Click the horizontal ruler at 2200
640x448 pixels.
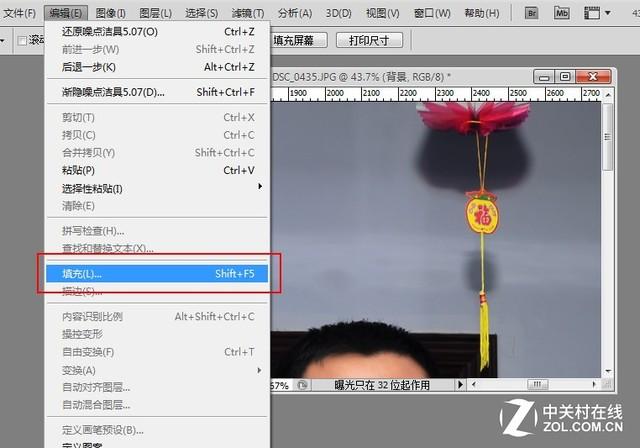(408, 93)
